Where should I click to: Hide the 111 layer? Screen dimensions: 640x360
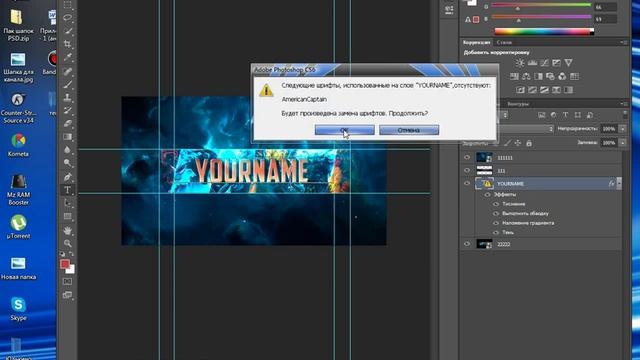point(467,170)
